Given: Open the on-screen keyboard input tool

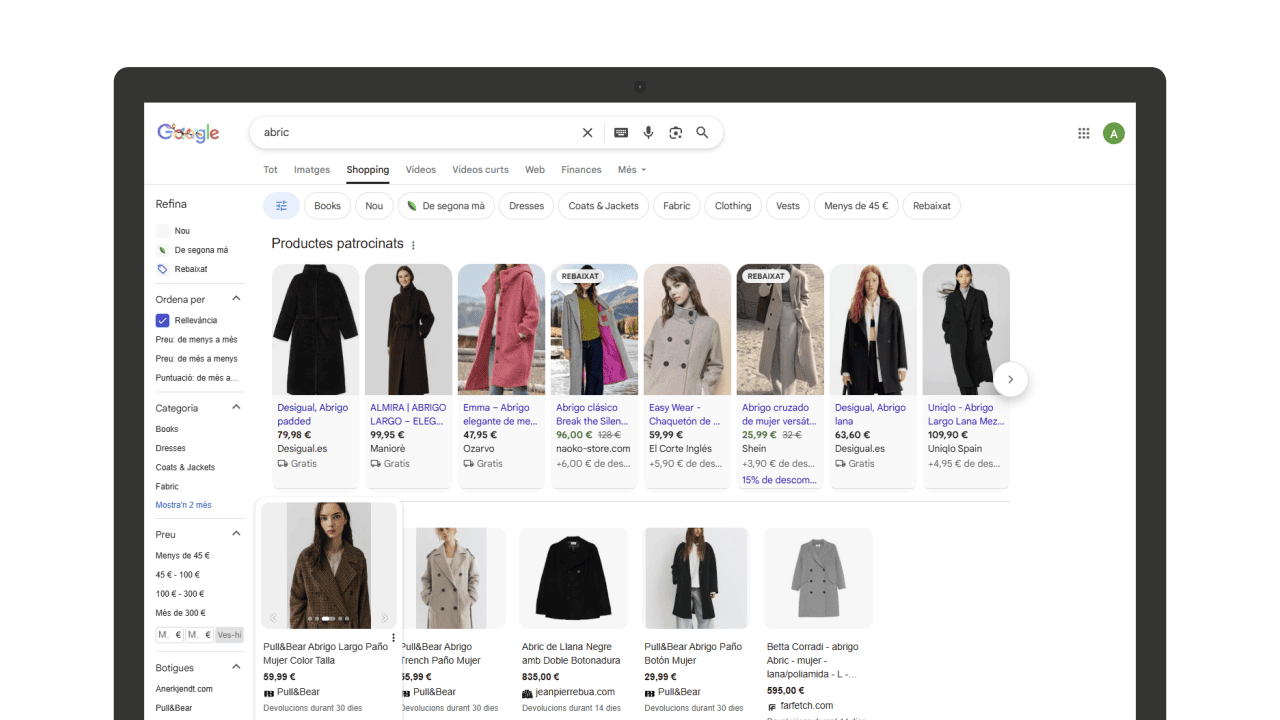Looking at the screenshot, I should [x=621, y=133].
